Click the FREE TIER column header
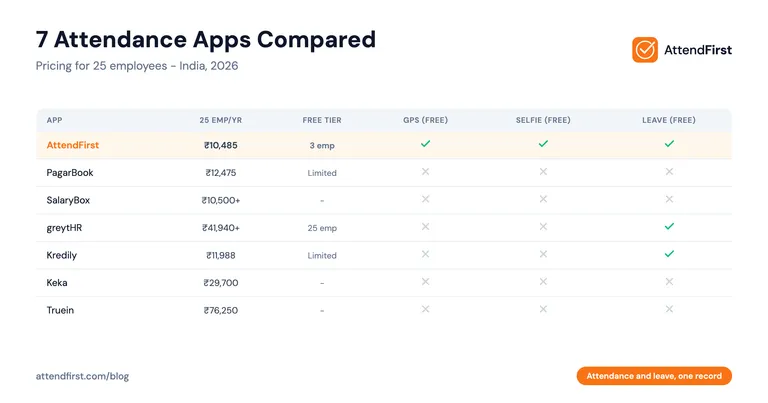Screen dimensions: 768x403 point(322,120)
